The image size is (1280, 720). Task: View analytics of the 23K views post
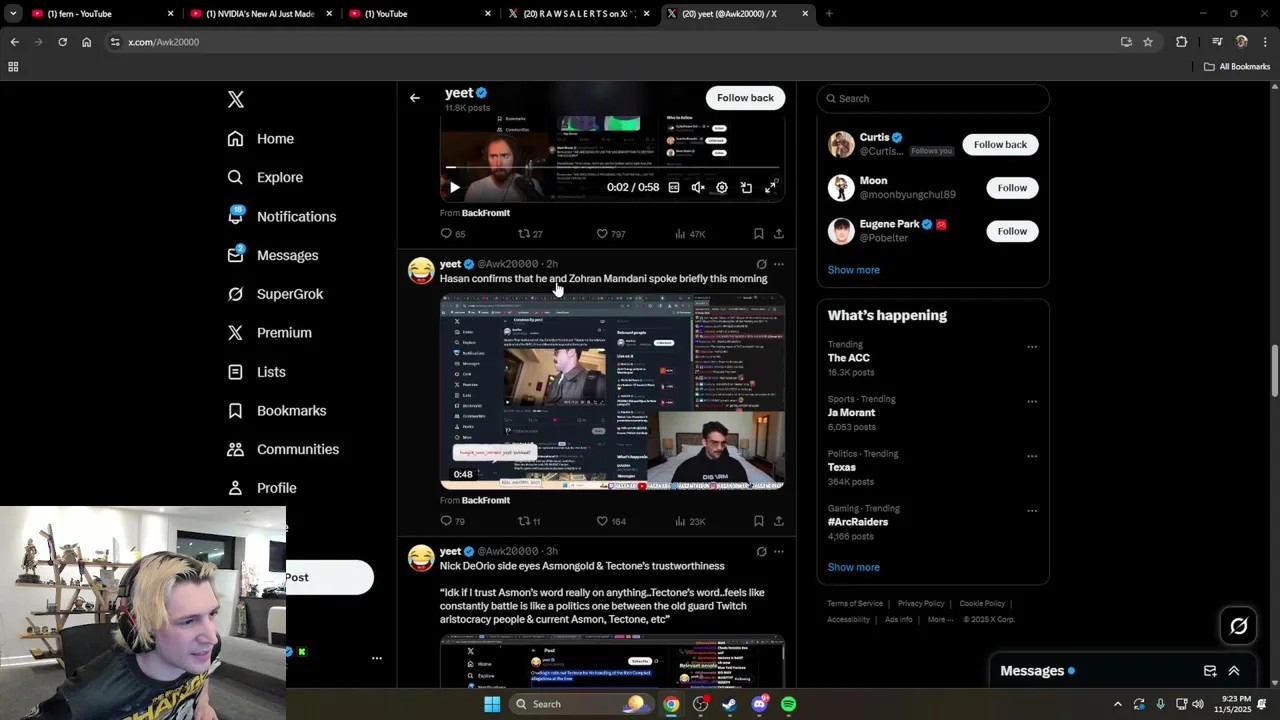click(x=690, y=521)
